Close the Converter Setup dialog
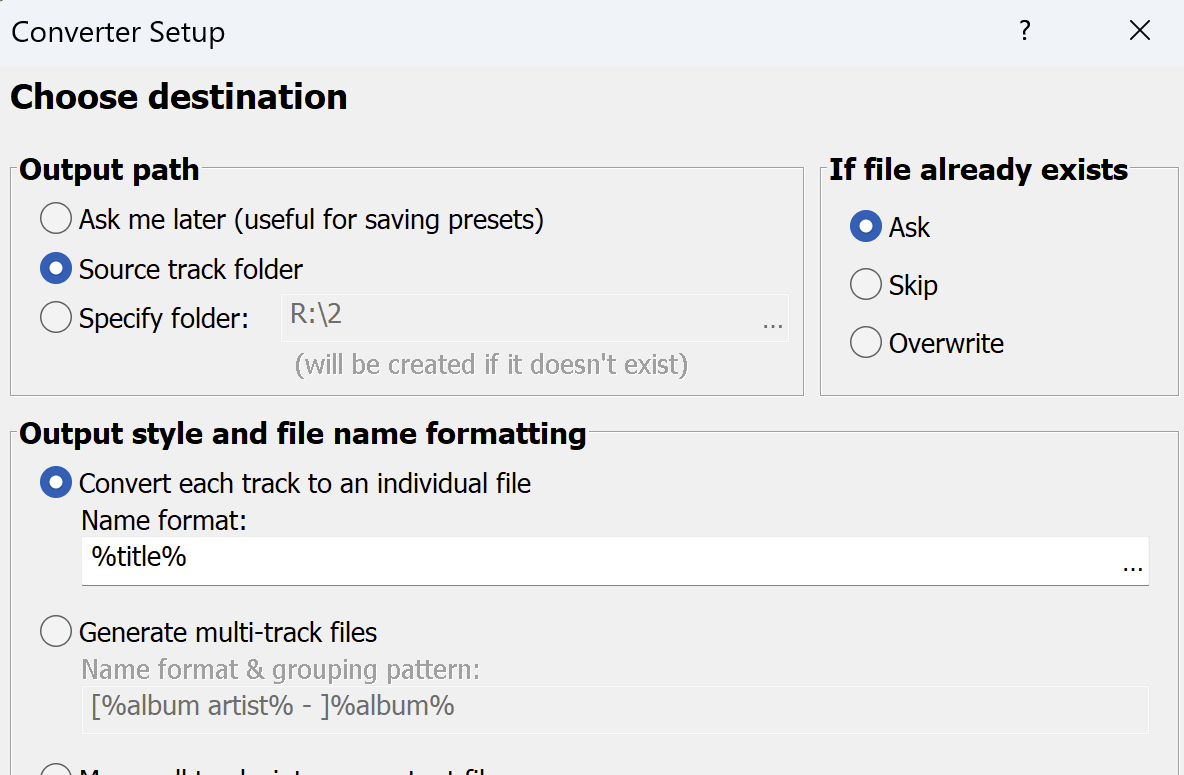Image resolution: width=1184 pixels, height=775 pixels. coord(1139,31)
